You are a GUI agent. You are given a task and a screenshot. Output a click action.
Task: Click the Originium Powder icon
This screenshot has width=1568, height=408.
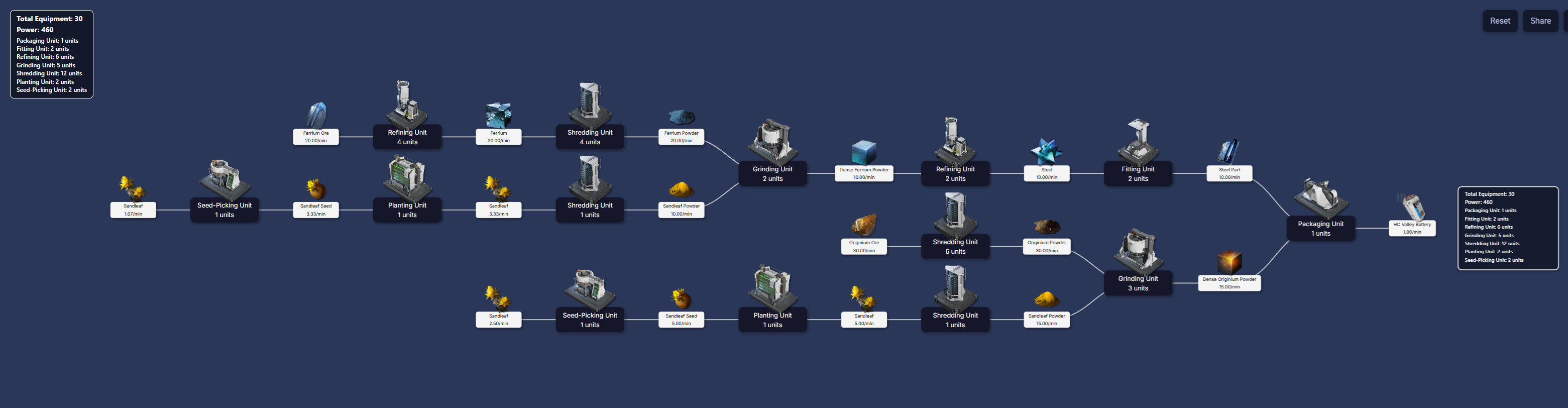[x=1046, y=227]
